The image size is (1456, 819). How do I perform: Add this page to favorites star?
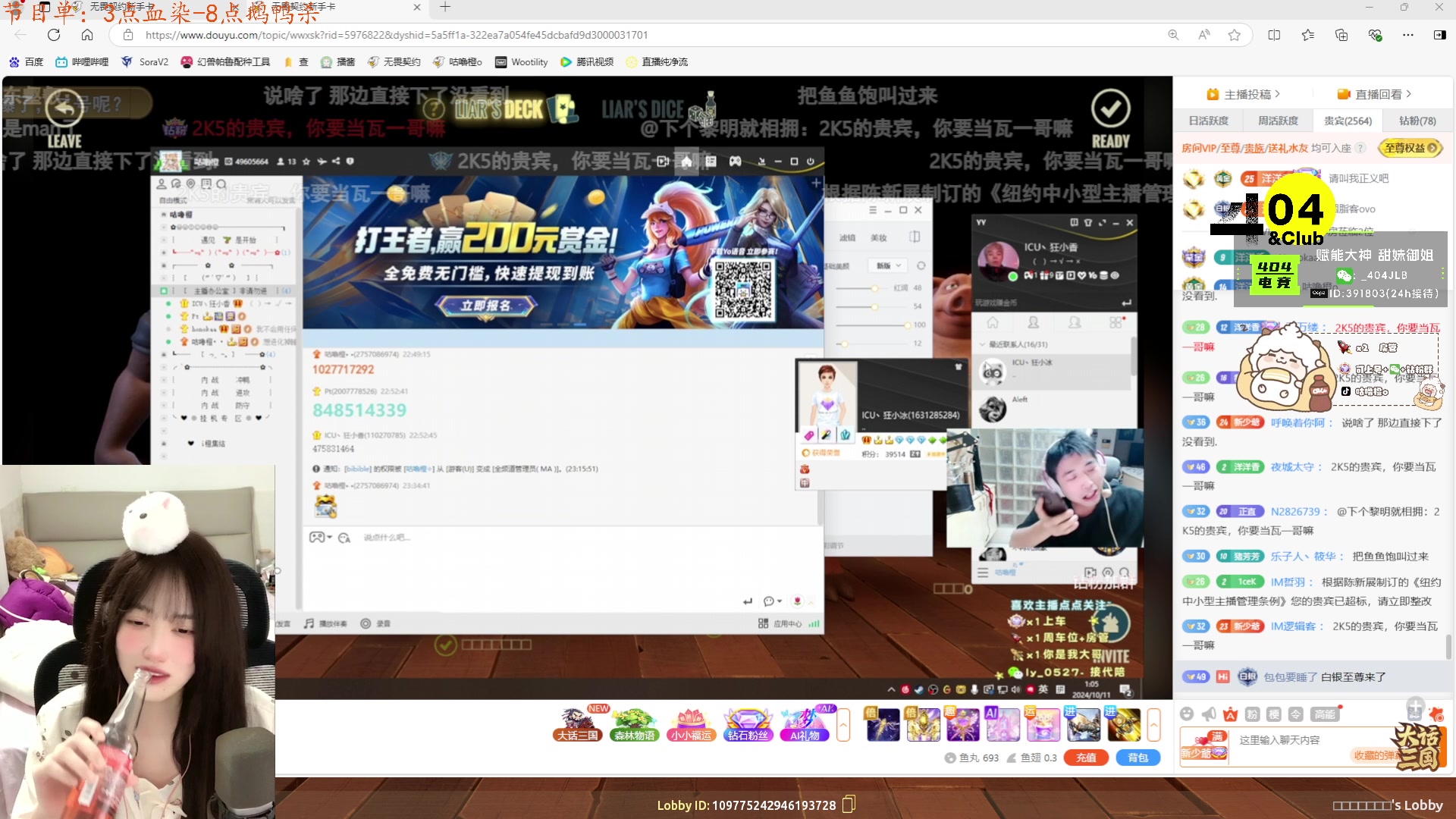tap(1235, 35)
